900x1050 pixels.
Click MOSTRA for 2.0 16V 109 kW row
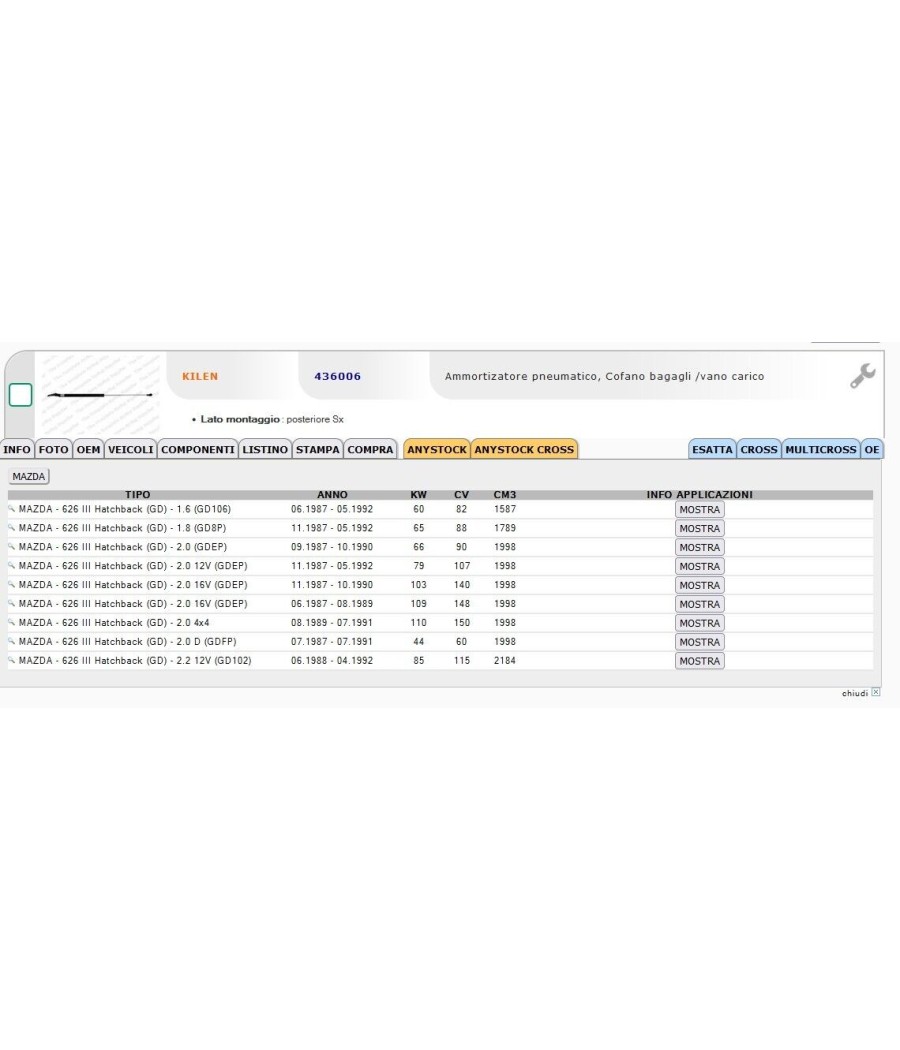click(x=700, y=604)
